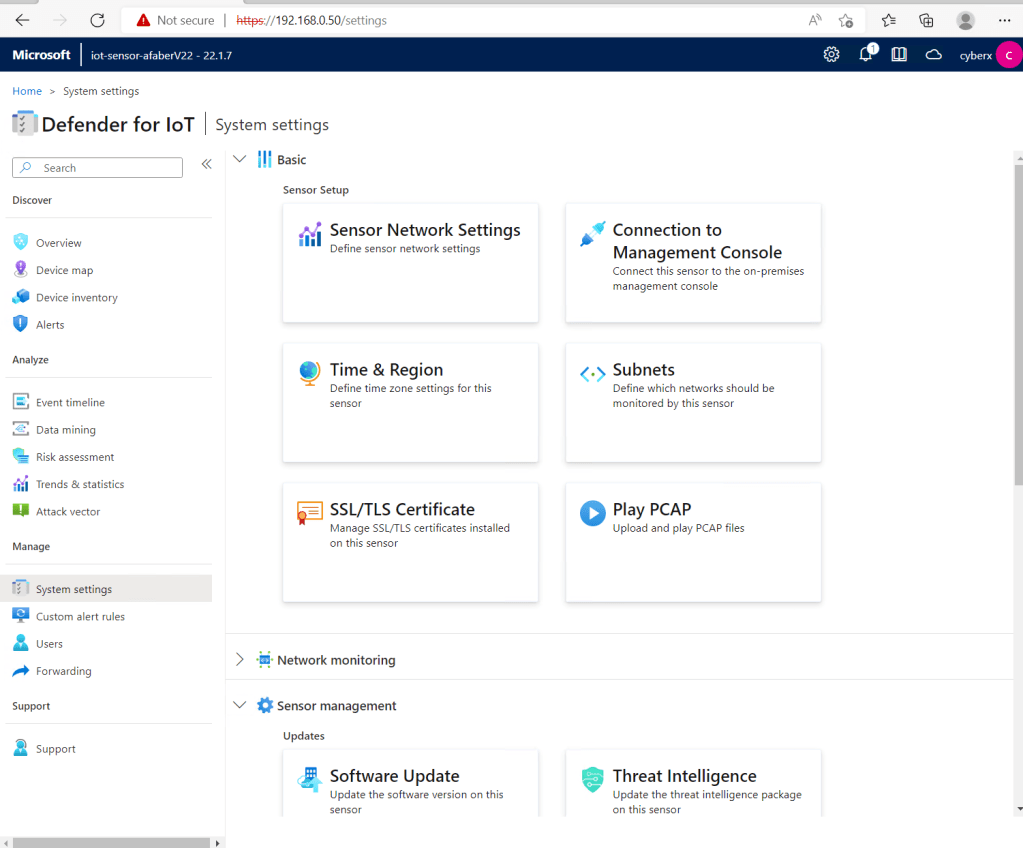The width and height of the screenshot is (1023, 848).
Task: Click browser refresh button
Action: tap(97, 20)
